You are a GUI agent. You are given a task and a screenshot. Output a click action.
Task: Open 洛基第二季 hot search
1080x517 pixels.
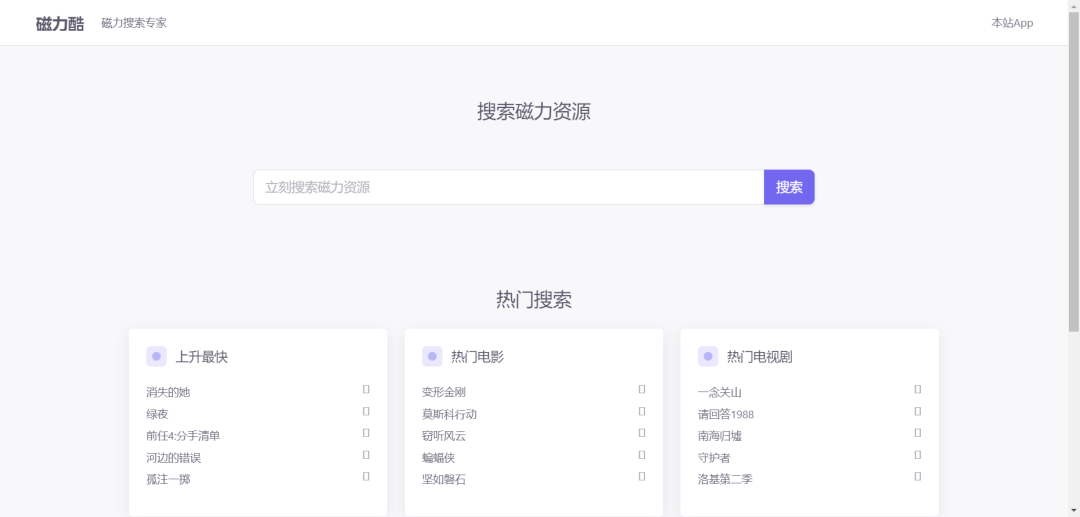[725, 480]
